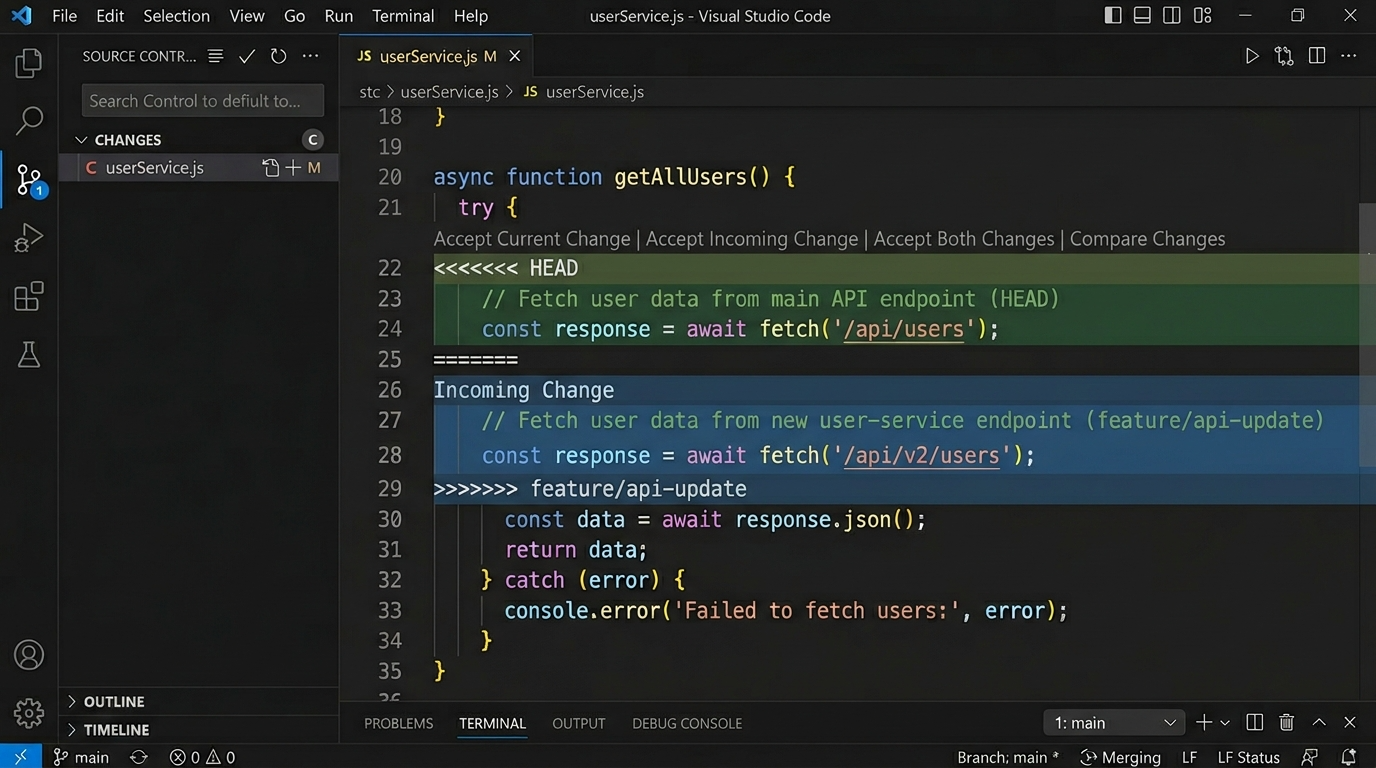Click the commit message input field

tap(203, 100)
